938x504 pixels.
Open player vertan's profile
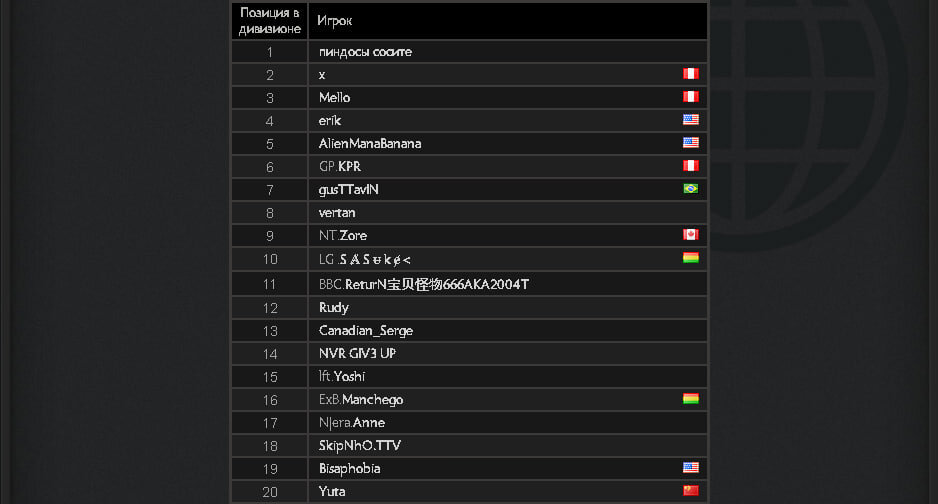pyautogui.click(x=337, y=213)
